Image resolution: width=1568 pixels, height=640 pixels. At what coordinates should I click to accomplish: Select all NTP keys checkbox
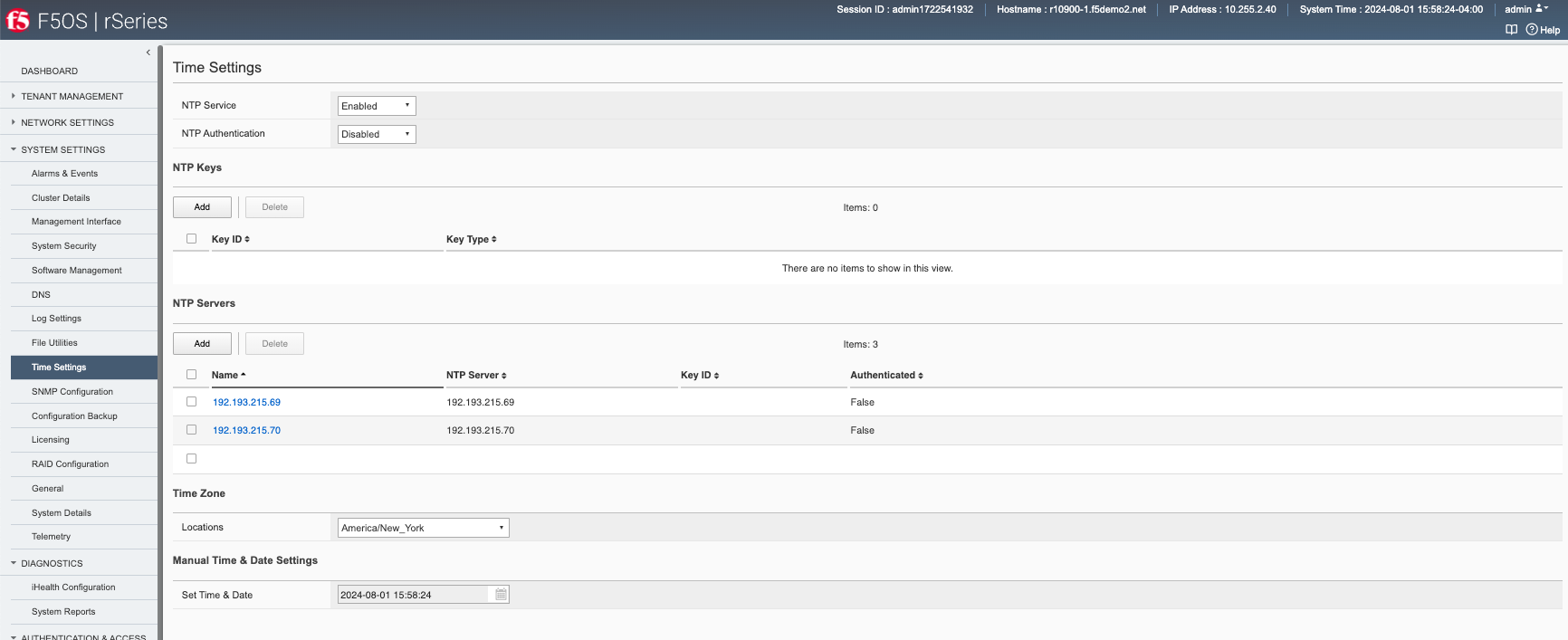191,239
